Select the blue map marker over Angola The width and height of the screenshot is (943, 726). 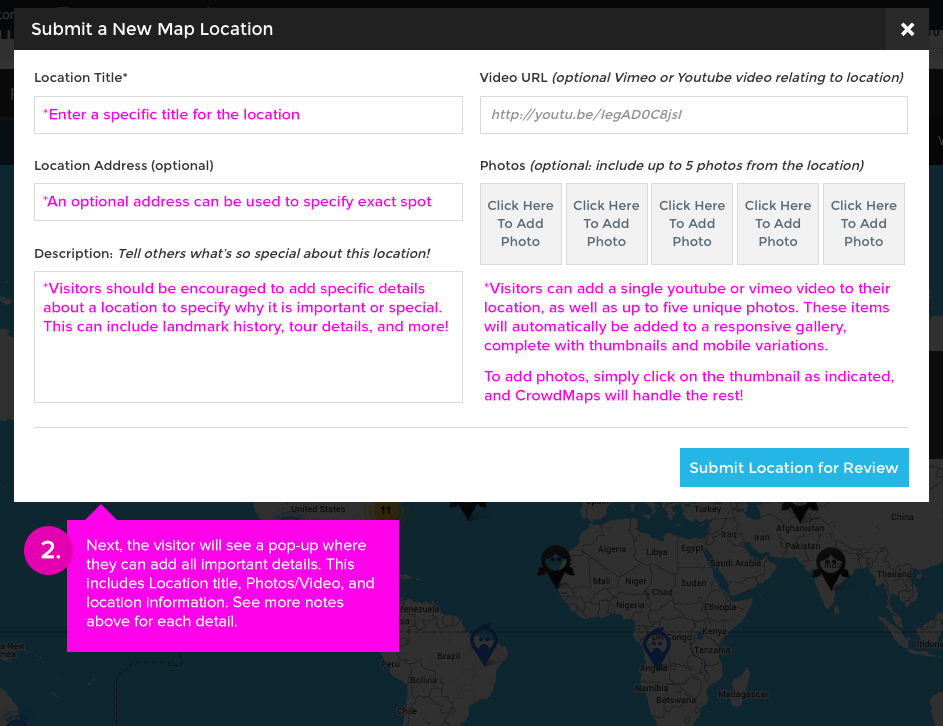pyautogui.click(x=656, y=644)
